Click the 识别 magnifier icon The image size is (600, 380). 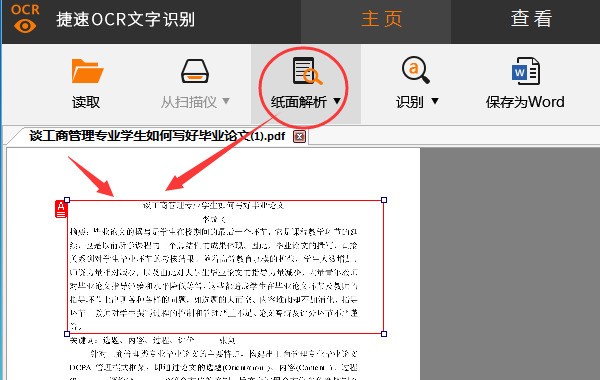(416, 70)
